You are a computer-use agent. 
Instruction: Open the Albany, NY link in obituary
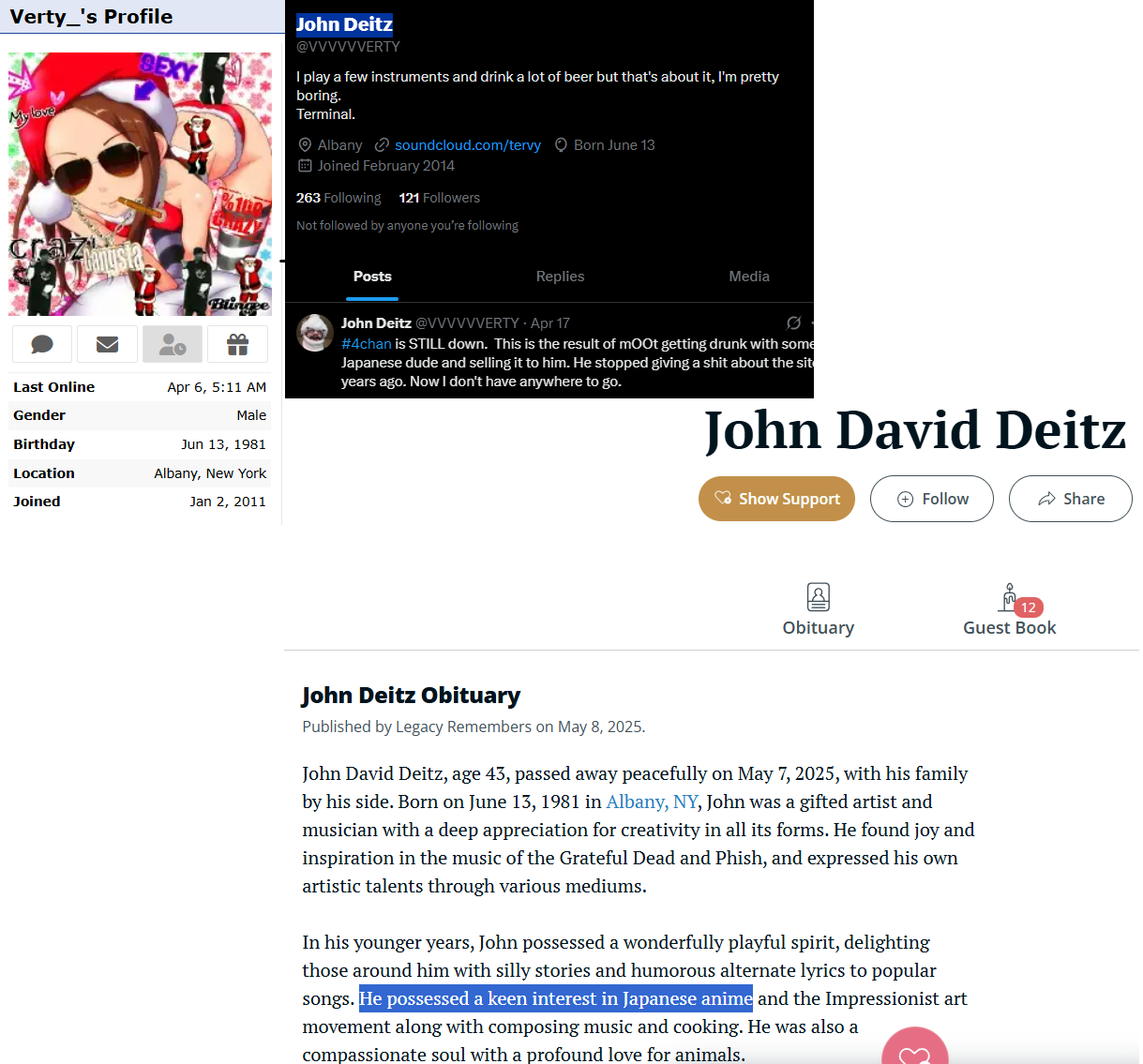click(x=652, y=802)
